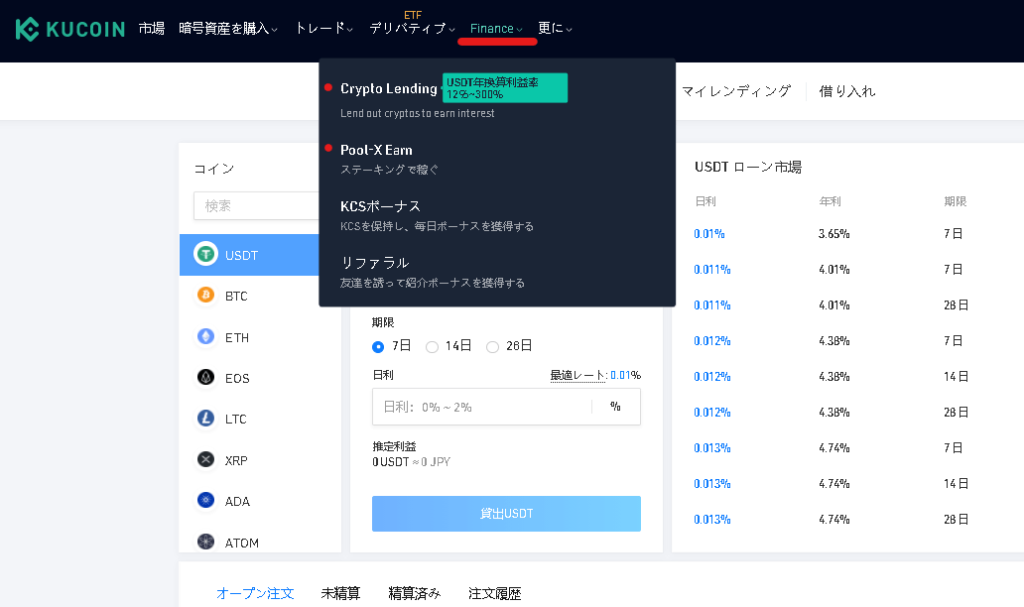Focus the 日利 rate input field

pyautogui.click(x=506, y=406)
